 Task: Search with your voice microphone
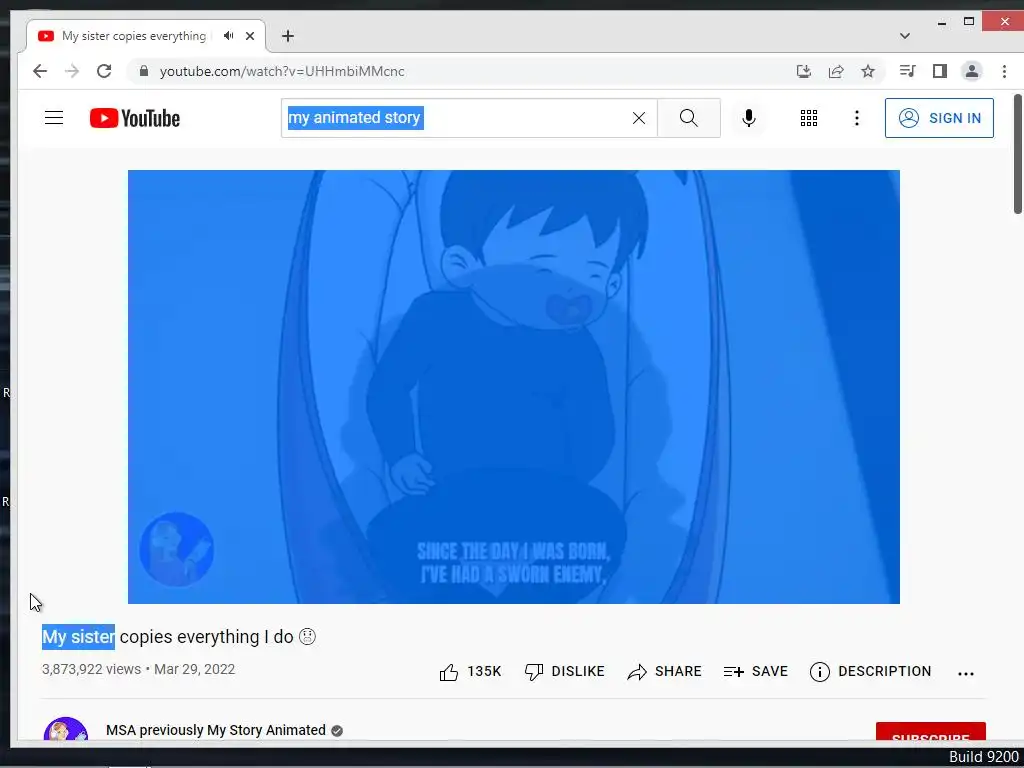pyautogui.click(x=749, y=118)
